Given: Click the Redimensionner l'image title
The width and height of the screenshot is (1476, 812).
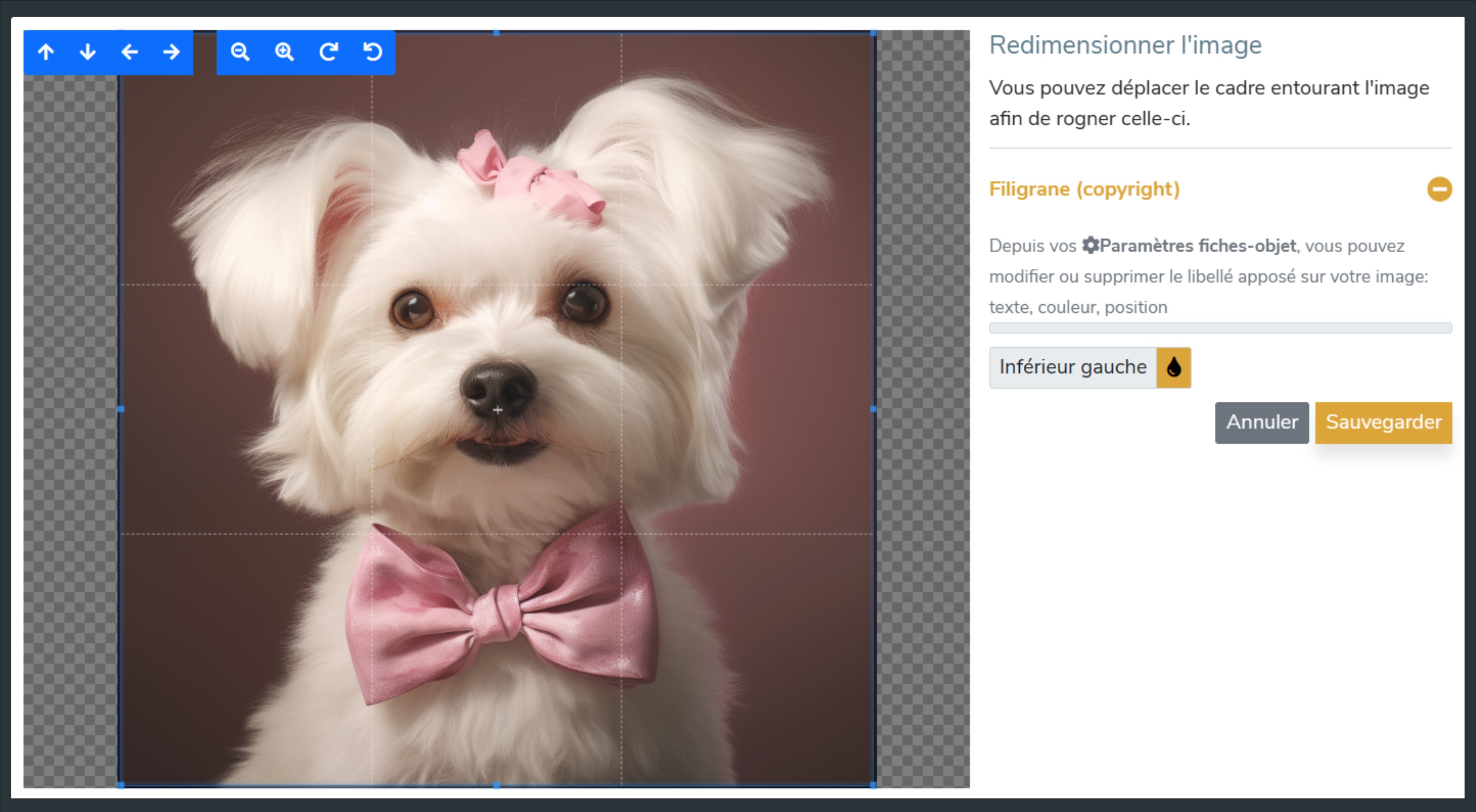Looking at the screenshot, I should (1125, 45).
